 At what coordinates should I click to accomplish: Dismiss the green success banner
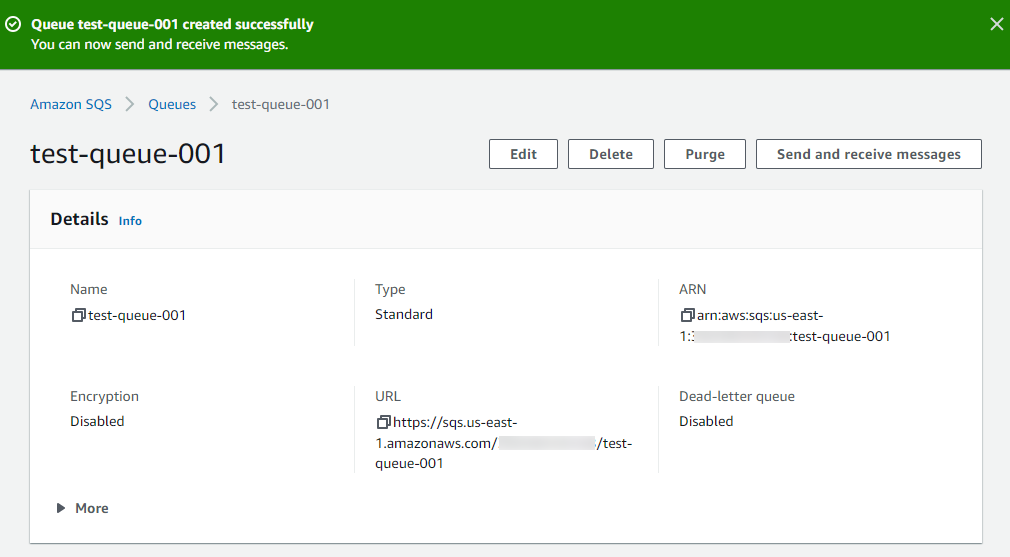(996, 24)
